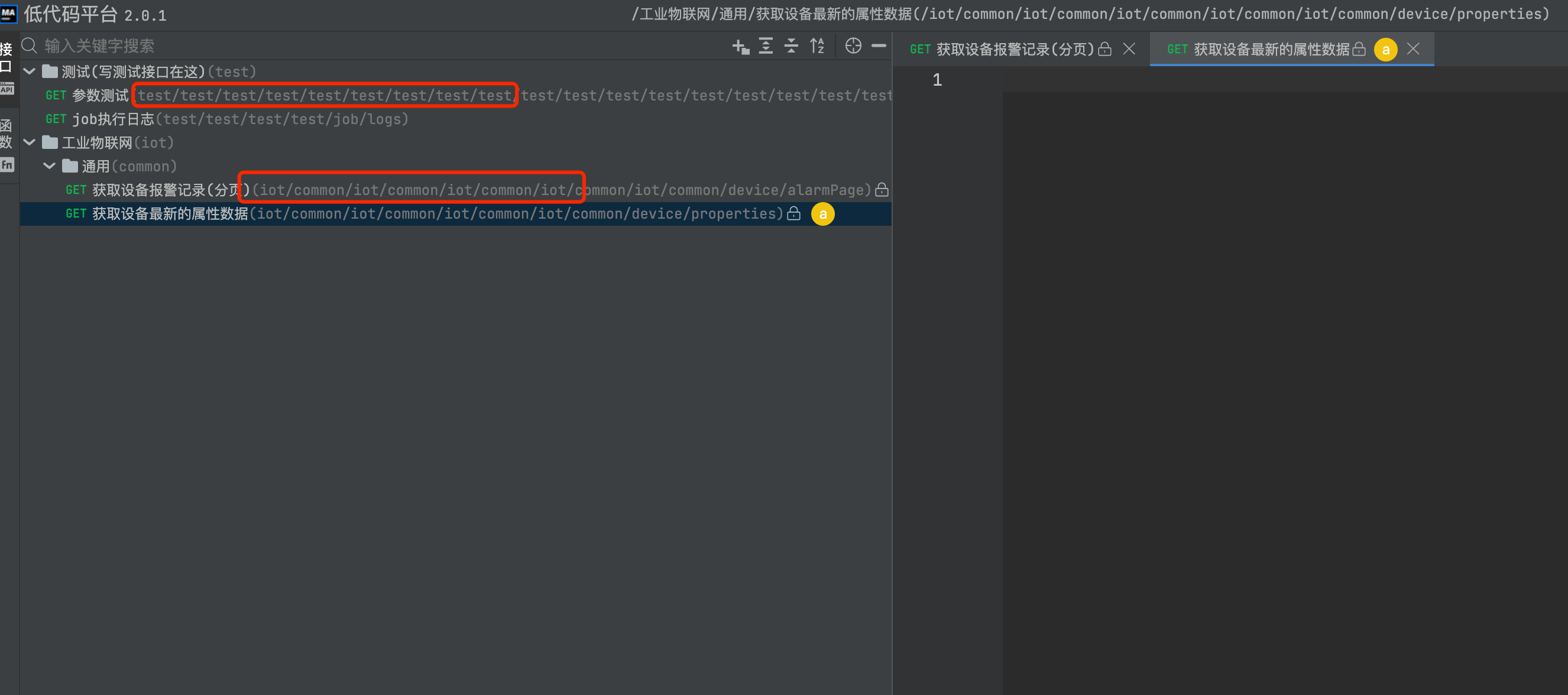
Task: Click the add new interface plus icon
Action: click(x=740, y=46)
